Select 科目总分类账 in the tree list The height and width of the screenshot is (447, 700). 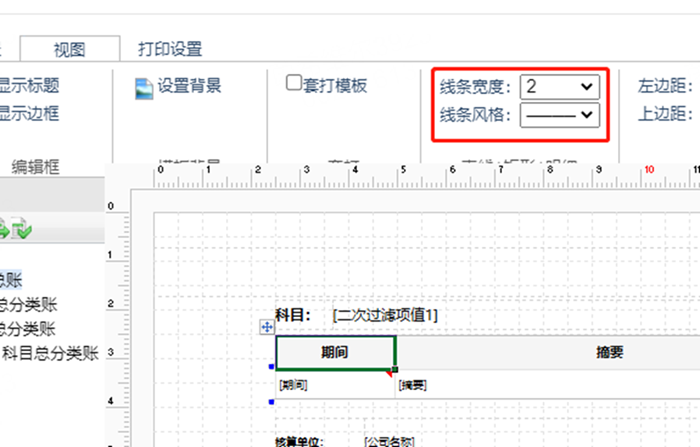click(50, 353)
